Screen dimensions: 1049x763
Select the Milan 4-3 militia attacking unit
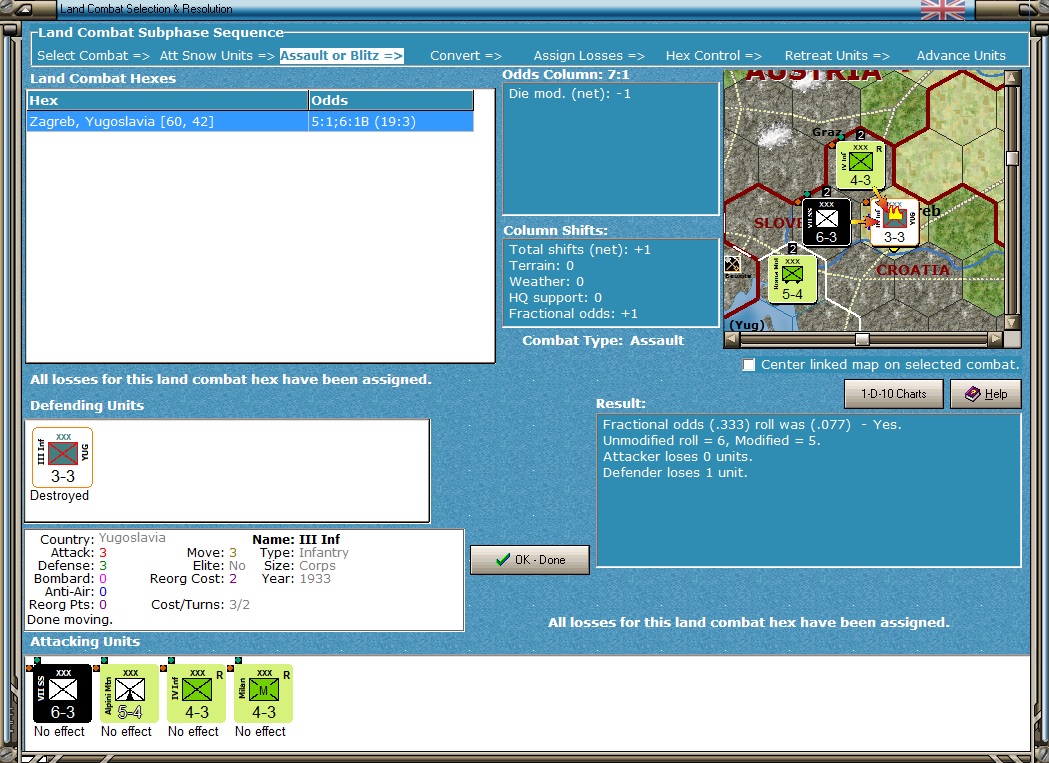click(x=263, y=693)
